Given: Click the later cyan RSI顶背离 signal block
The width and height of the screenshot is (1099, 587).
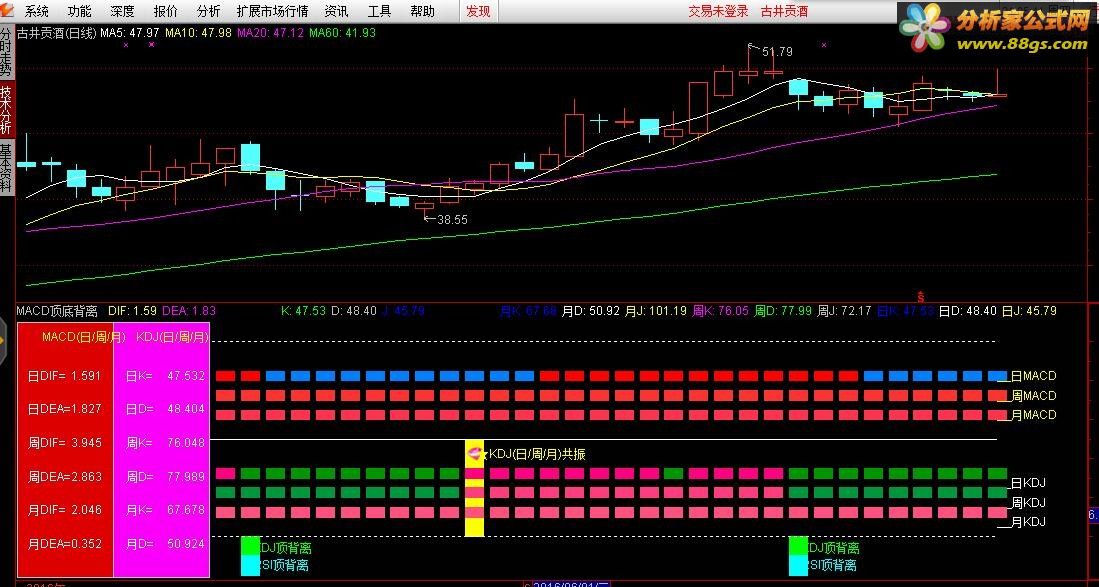Looking at the screenshot, I should tap(798, 565).
